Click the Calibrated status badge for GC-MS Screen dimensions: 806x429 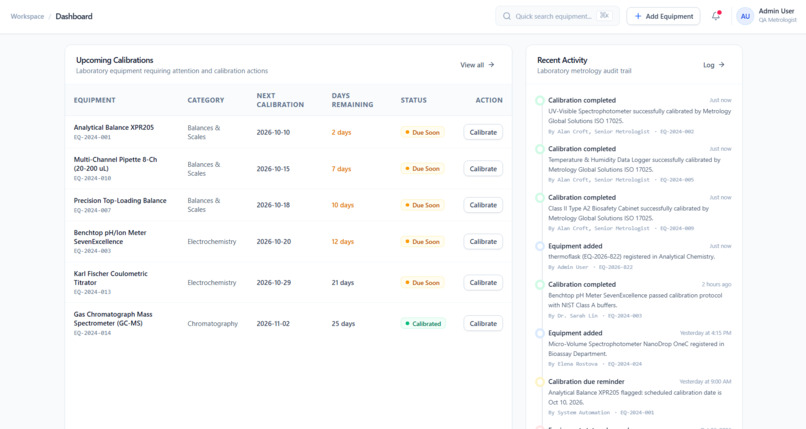tap(423, 324)
